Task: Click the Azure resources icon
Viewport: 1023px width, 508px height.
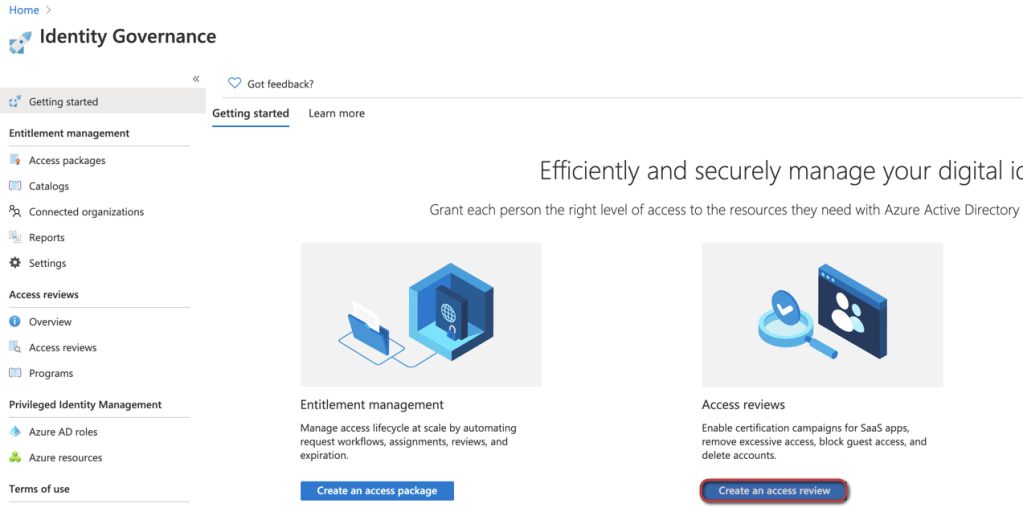Action: [15, 458]
